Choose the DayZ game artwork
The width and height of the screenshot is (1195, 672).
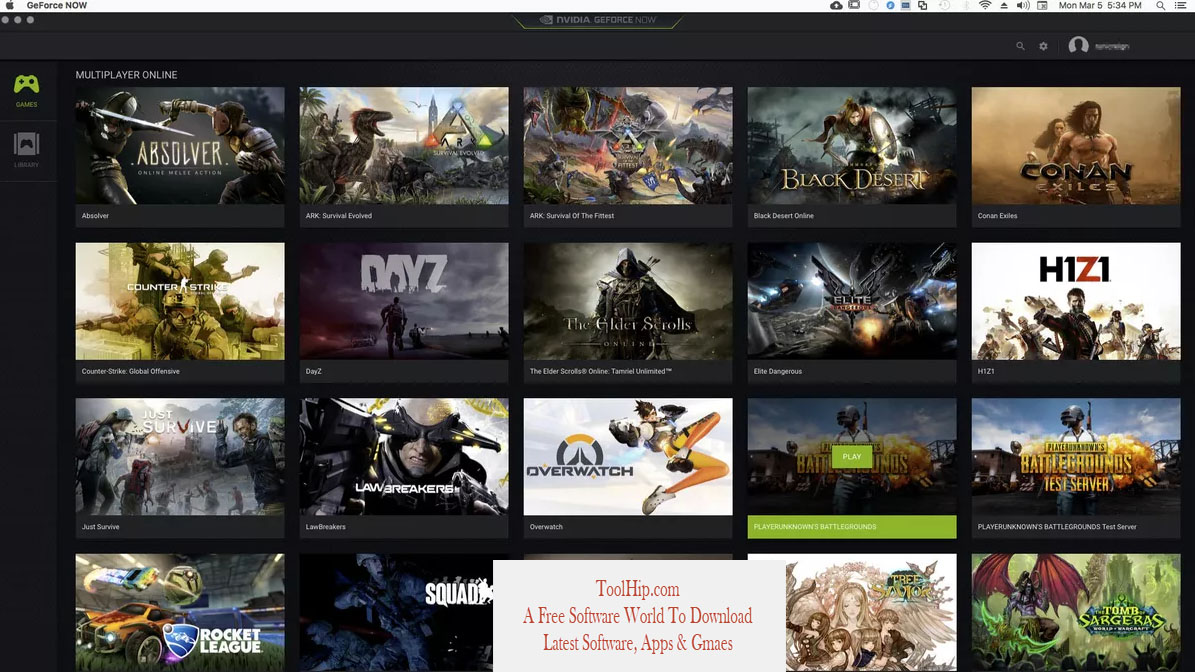tap(404, 301)
